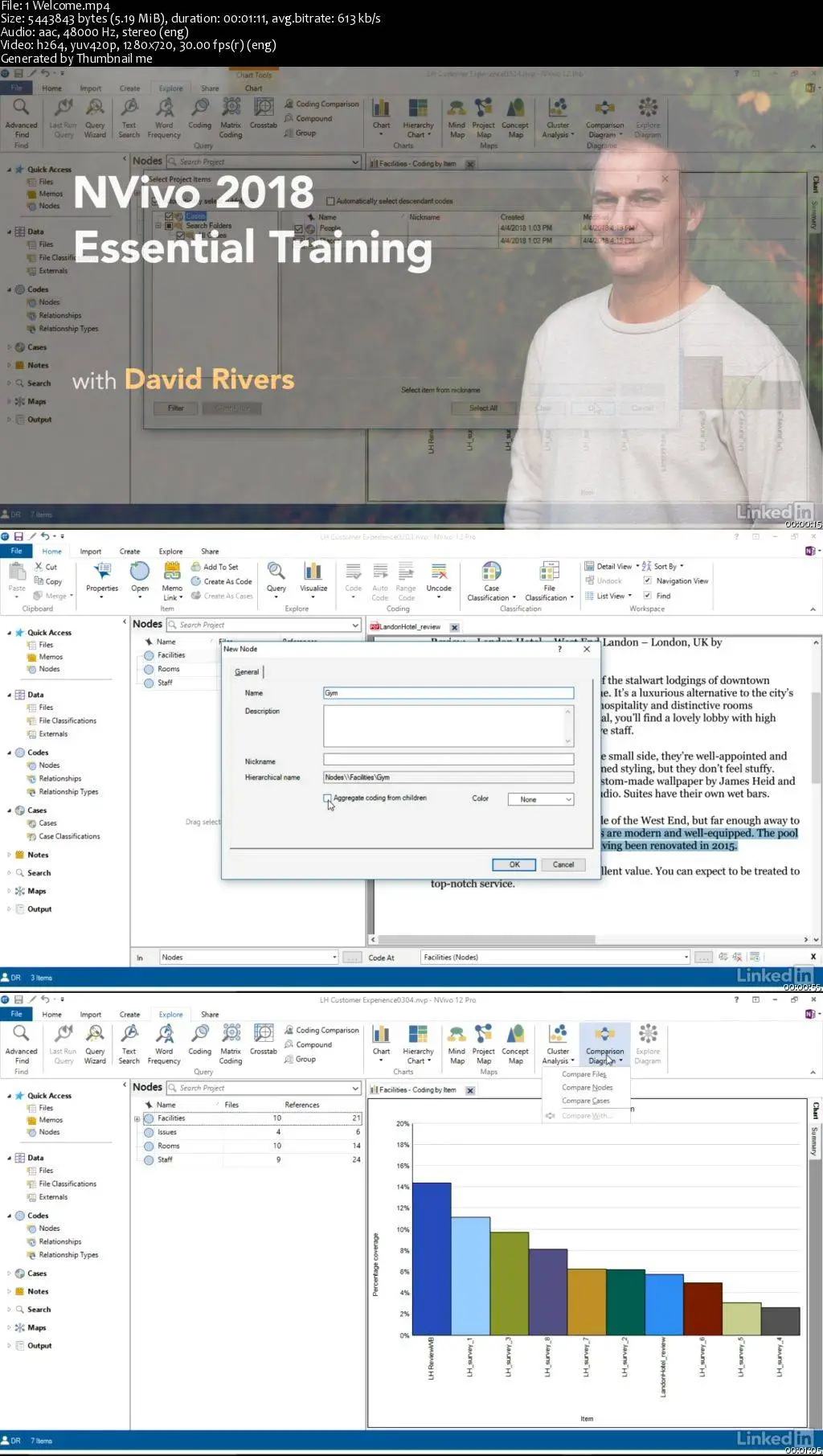
Task: Click the Copy icon in the New Node frame
Action: (x=38, y=581)
